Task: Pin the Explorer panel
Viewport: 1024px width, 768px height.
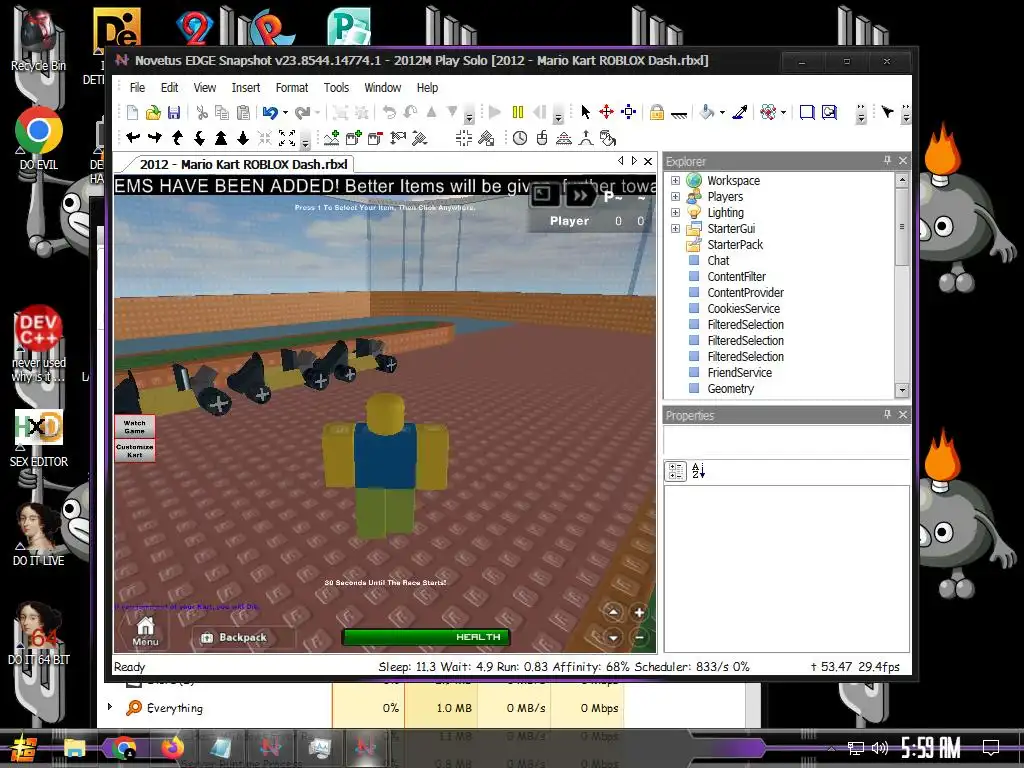Action: click(887, 160)
